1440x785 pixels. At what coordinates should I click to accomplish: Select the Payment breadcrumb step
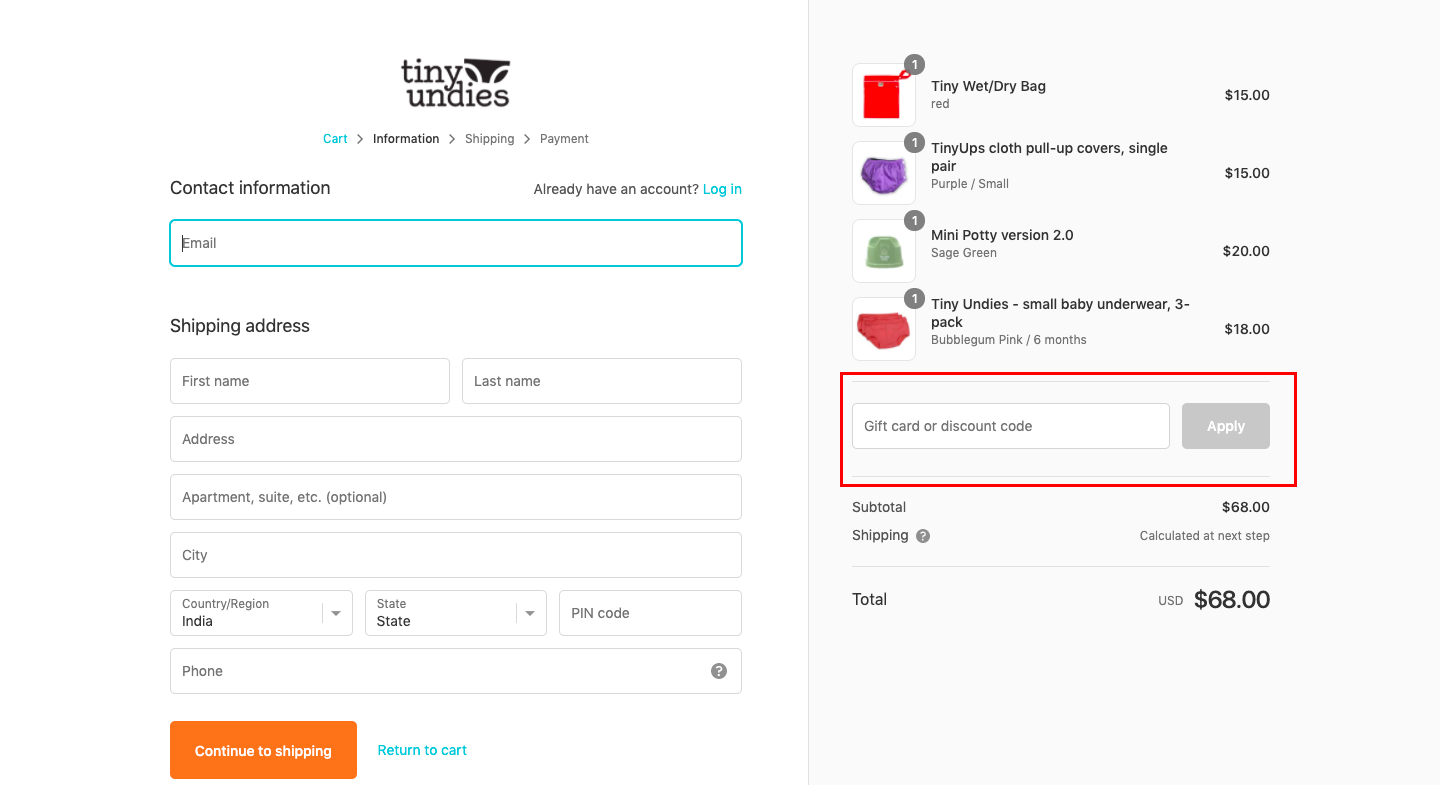(564, 139)
